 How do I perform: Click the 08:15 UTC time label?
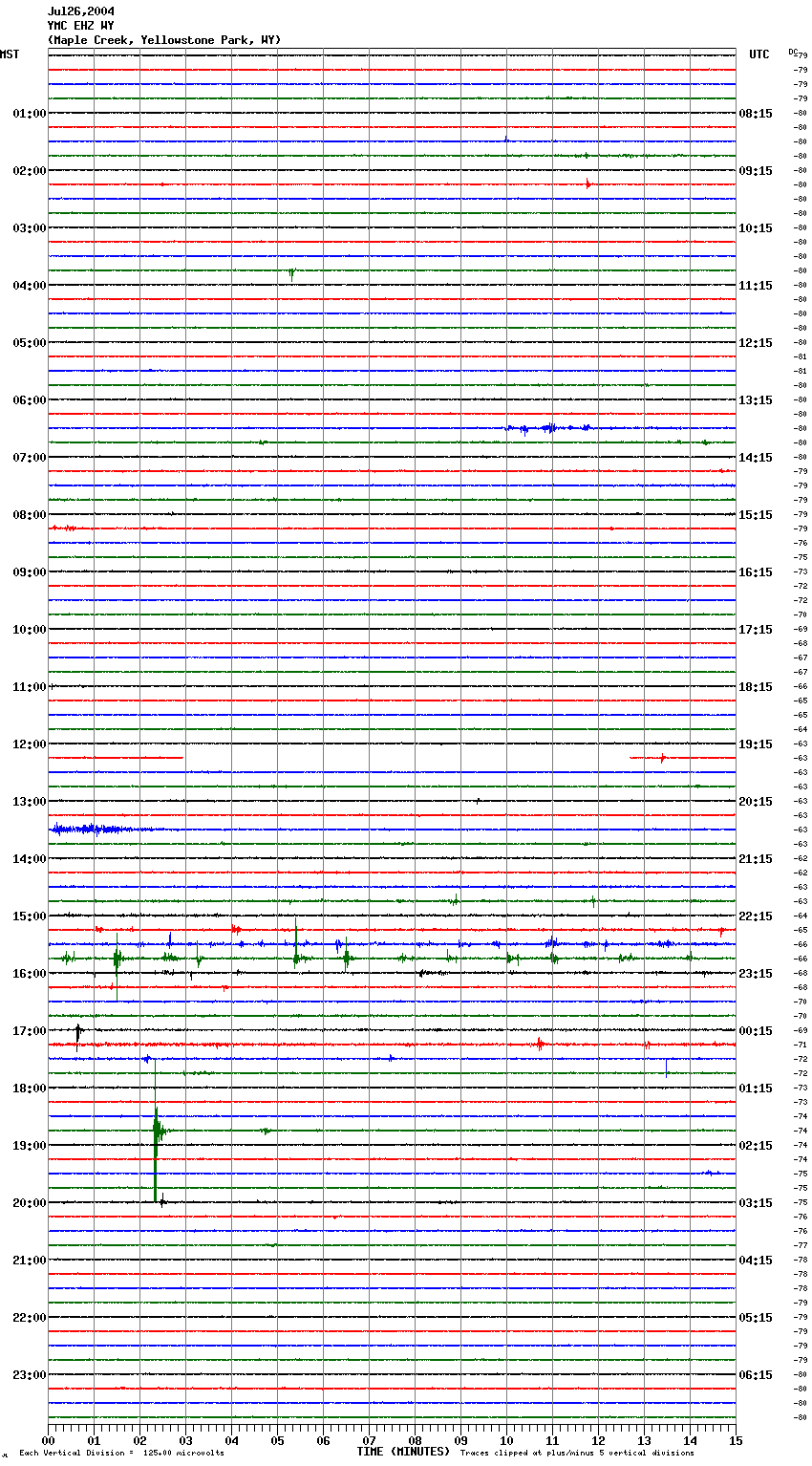756,114
